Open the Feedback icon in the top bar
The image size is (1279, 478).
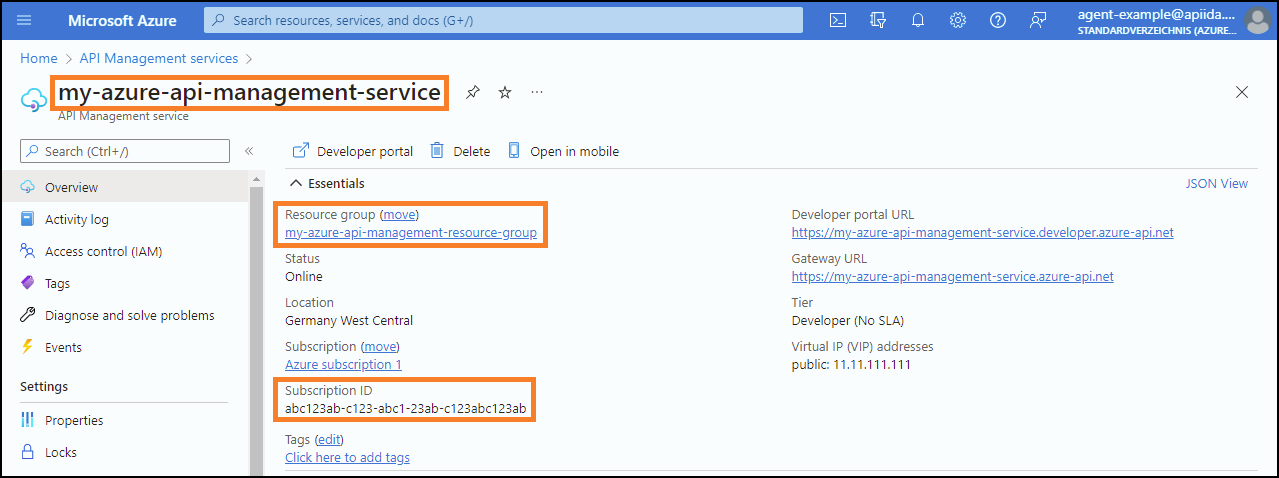[x=1038, y=20]
